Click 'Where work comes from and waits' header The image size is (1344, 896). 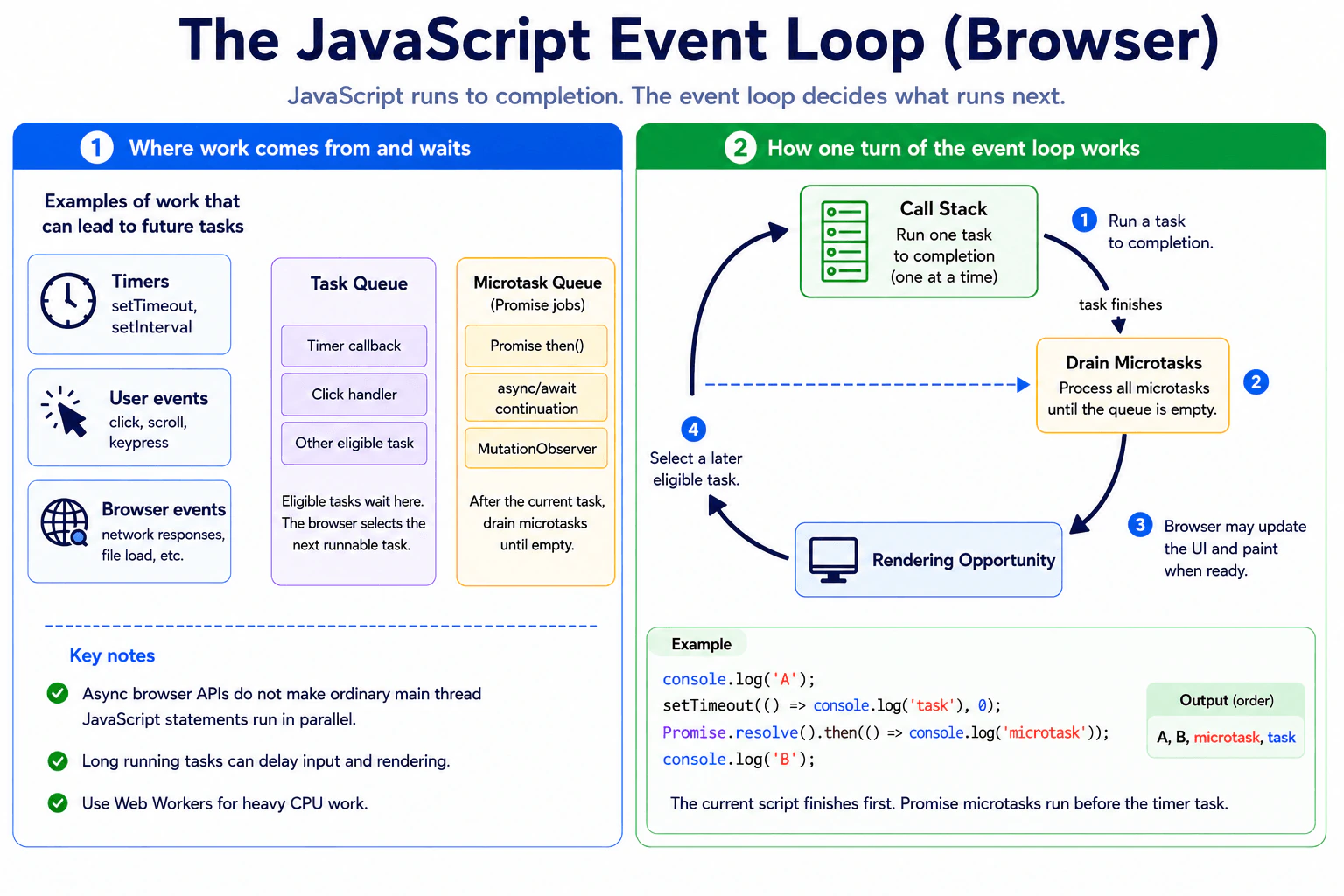[300, 148]
